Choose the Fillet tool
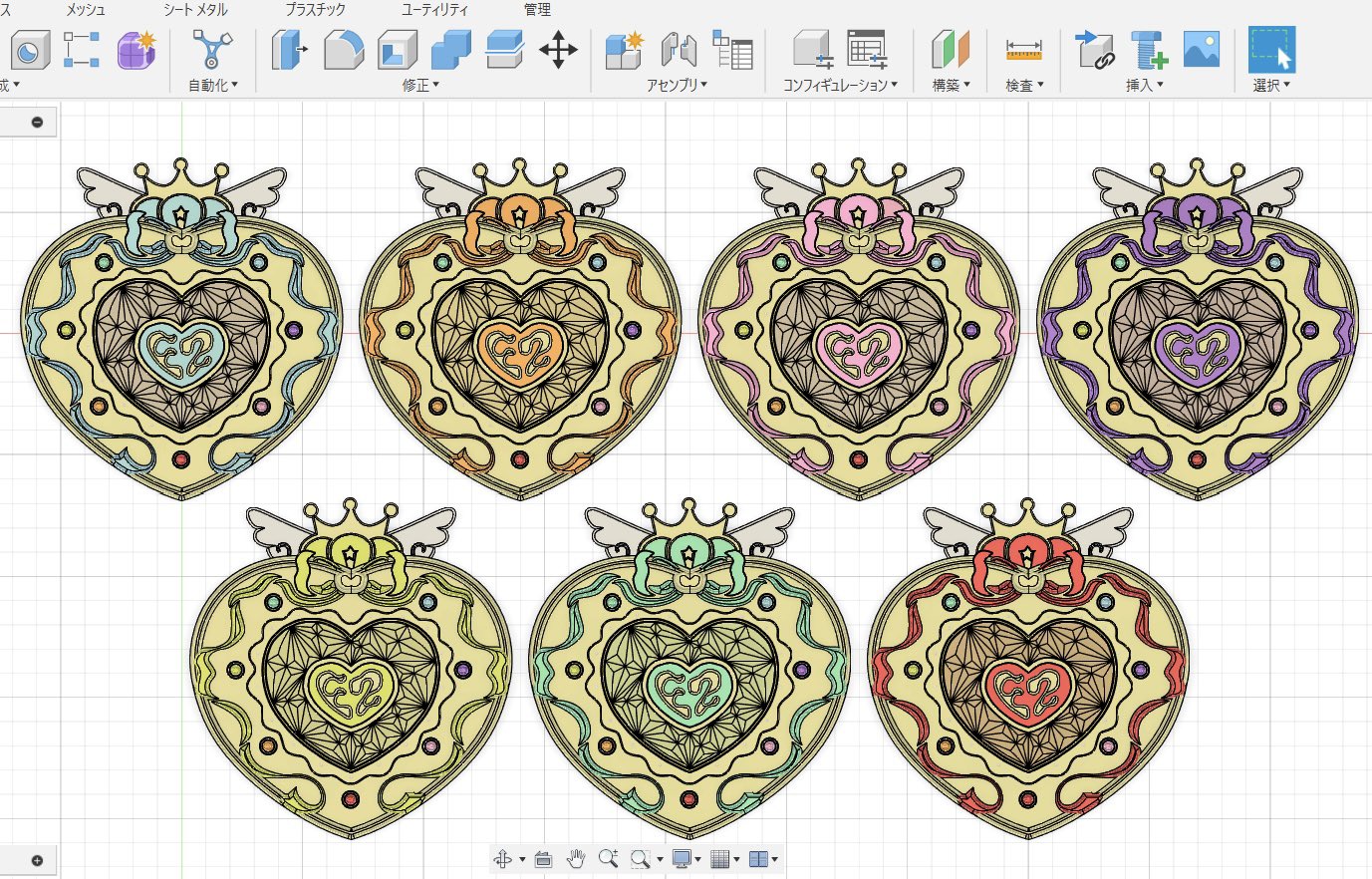The width and height of the screenshot is (1372, 879). (x=344, y=49)
